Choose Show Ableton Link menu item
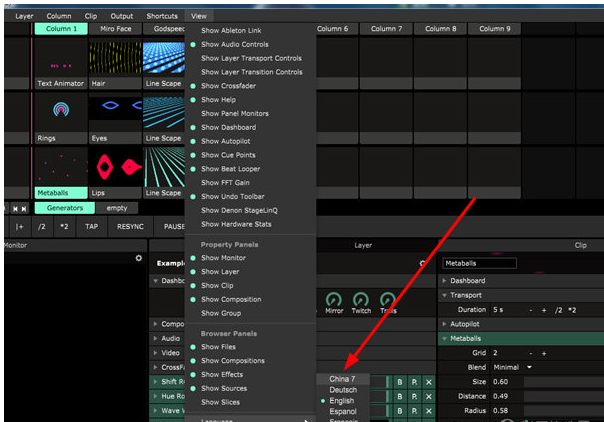This screenshot has height=422, width=604. click(231, 31)
